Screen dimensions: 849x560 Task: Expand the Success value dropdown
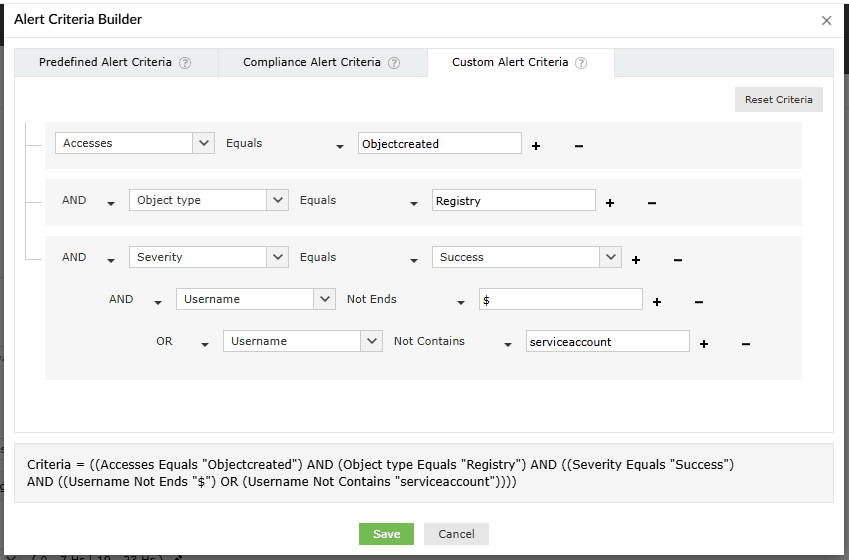tap(610, 257)
